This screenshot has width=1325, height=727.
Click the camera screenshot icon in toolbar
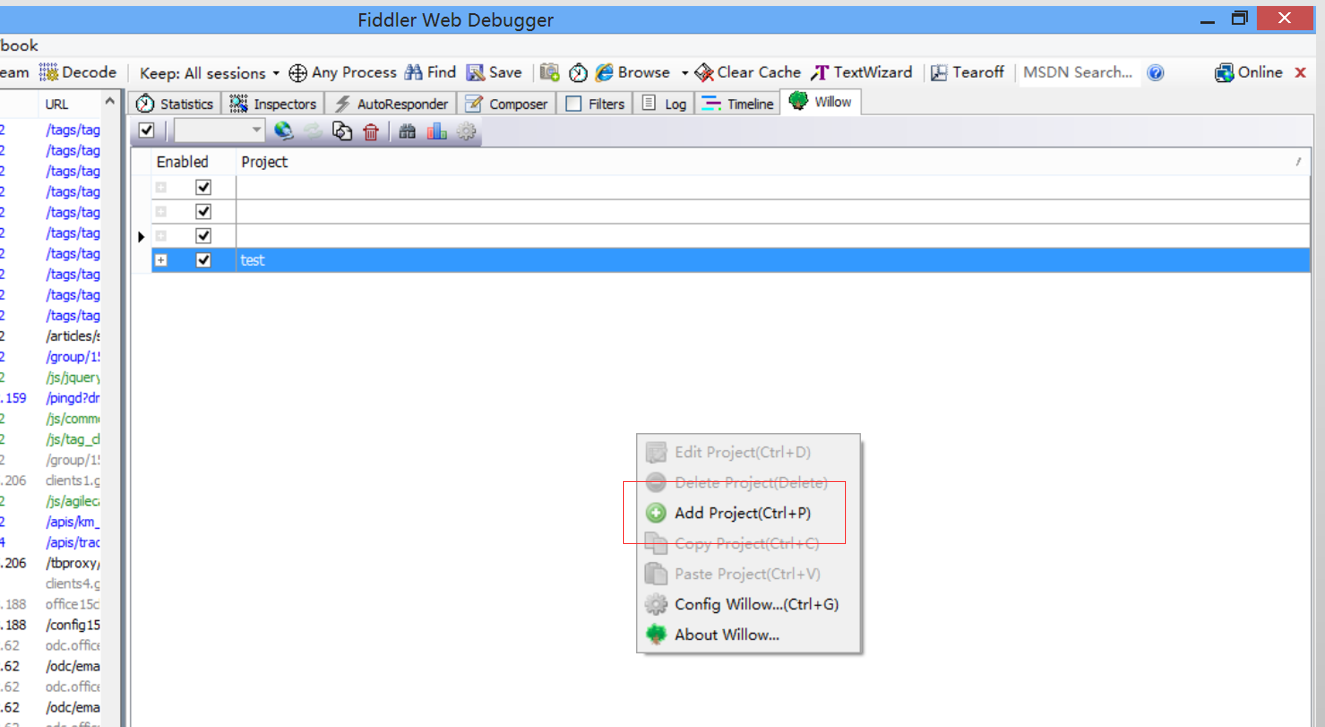pyautogui.click(x=550, y=72)
